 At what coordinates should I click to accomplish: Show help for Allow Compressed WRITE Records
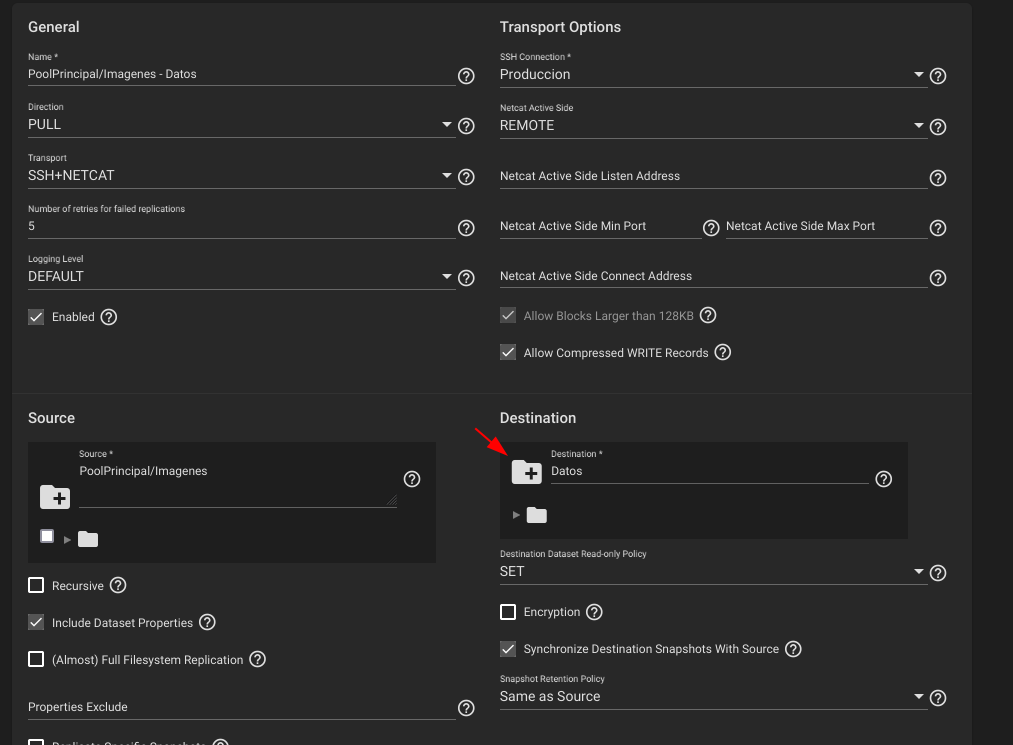(x=722, y=352)
